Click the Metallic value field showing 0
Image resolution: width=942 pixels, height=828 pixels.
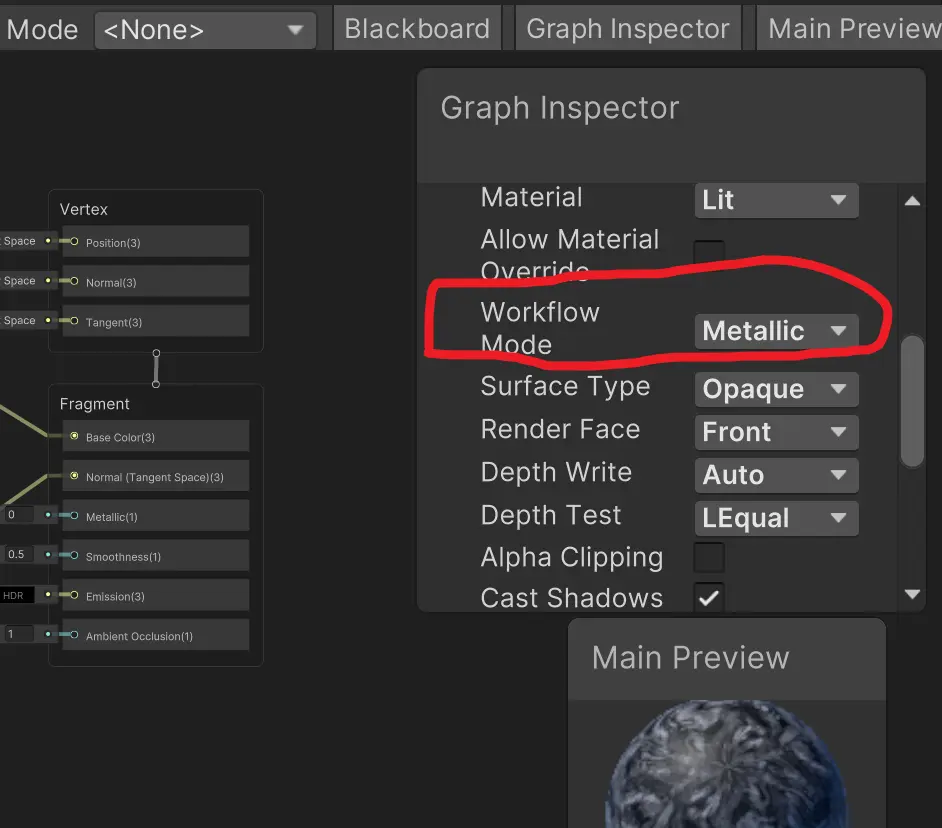click(17, 515)
